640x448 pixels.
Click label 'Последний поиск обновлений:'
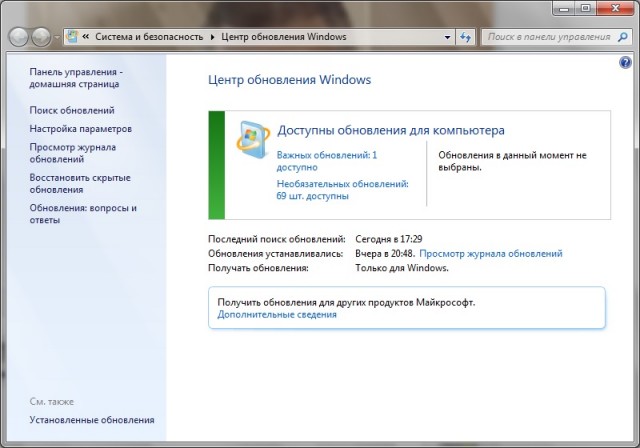click(x=277, y=239)
